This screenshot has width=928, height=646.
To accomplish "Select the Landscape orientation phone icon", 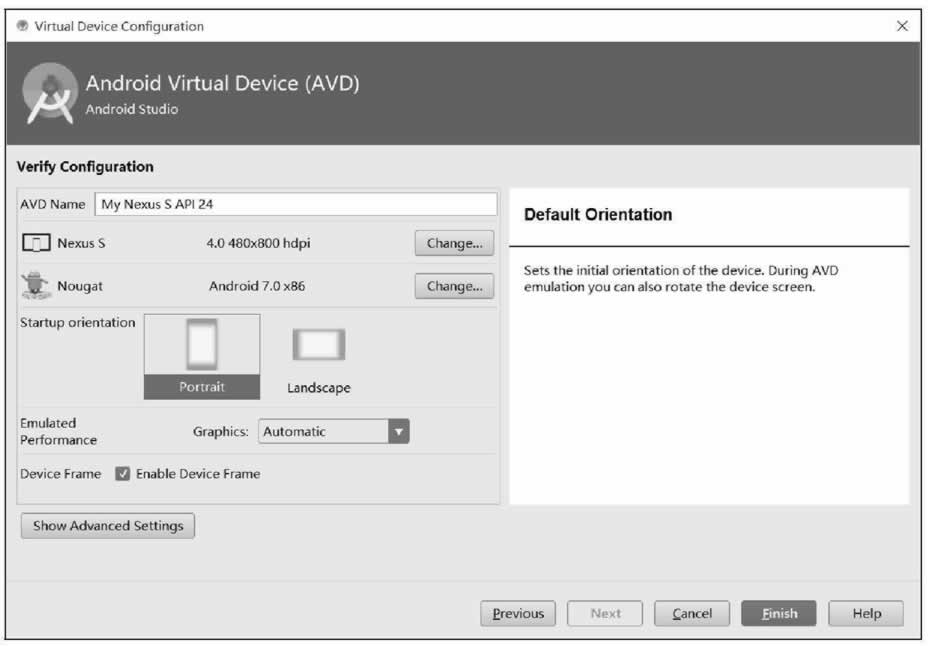I will click(319, 345).
